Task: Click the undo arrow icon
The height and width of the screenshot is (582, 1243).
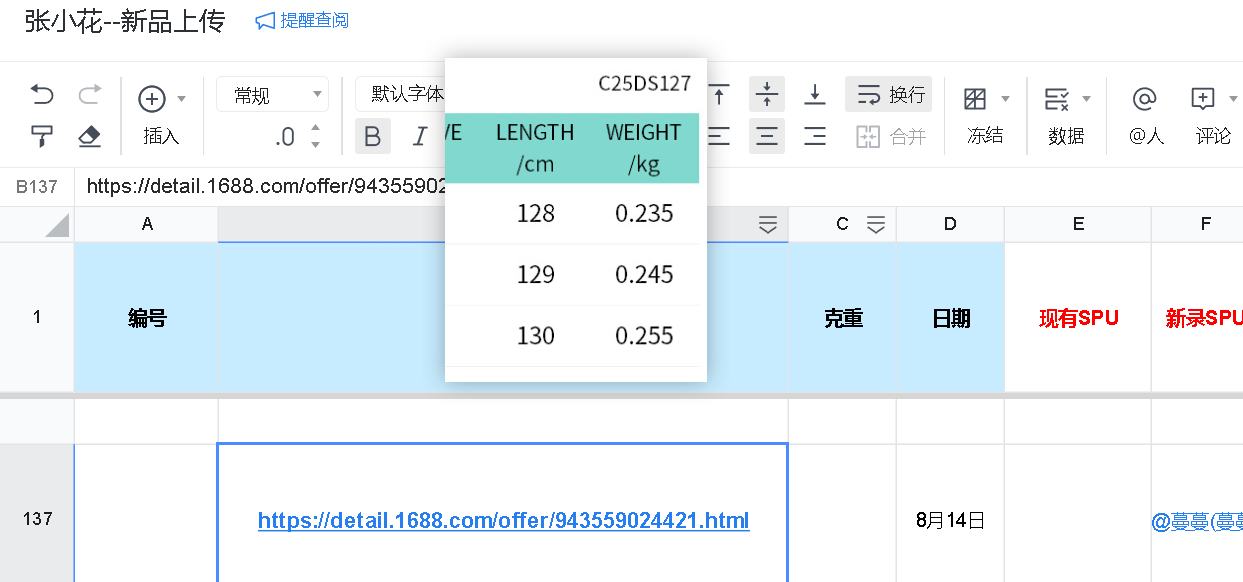Action: (x=42, y=95)
